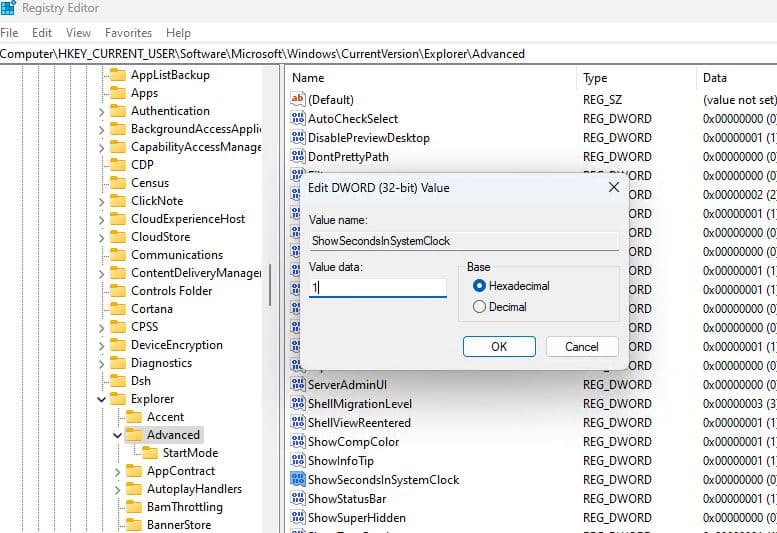Image resolution: width=777 pixels, height=533 pixels.
Task: Click the tree pane vertical scrollbar
Action: point(270,285)
